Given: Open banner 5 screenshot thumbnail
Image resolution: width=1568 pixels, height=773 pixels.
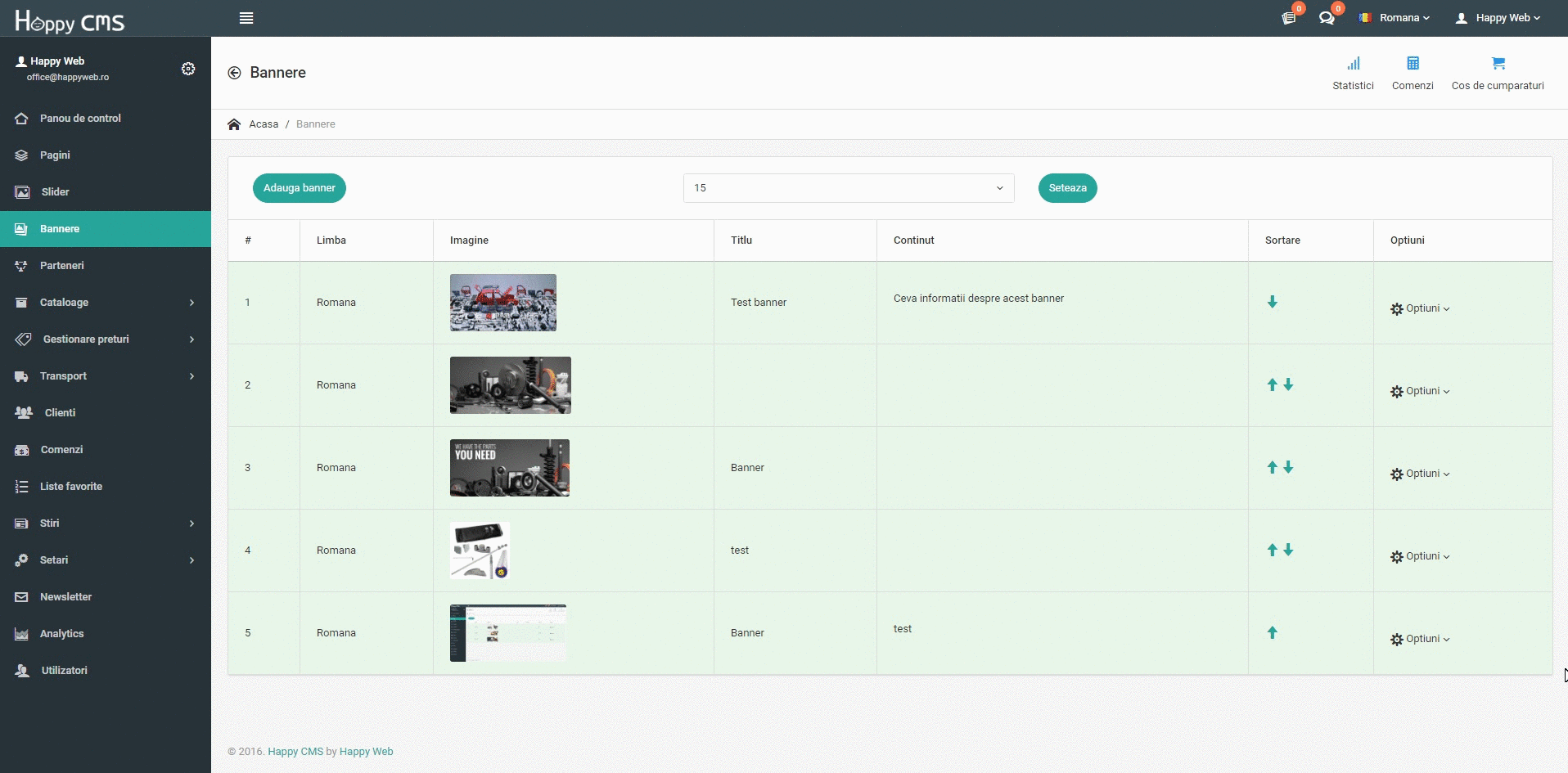Looking at the screenshot, I should coord(508,633).
